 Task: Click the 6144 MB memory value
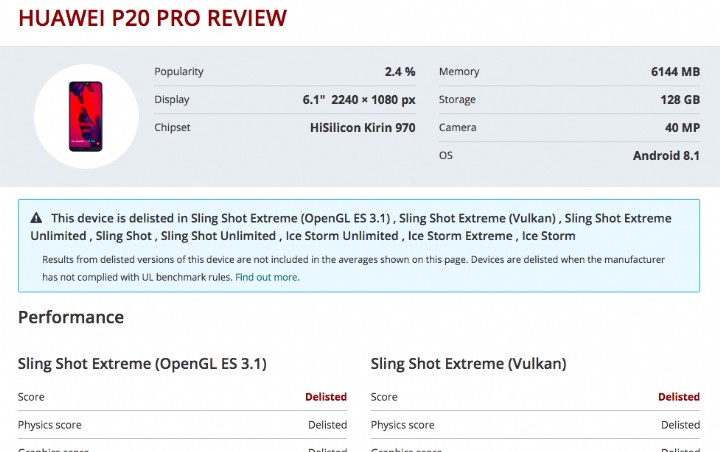tap(675, 72)
